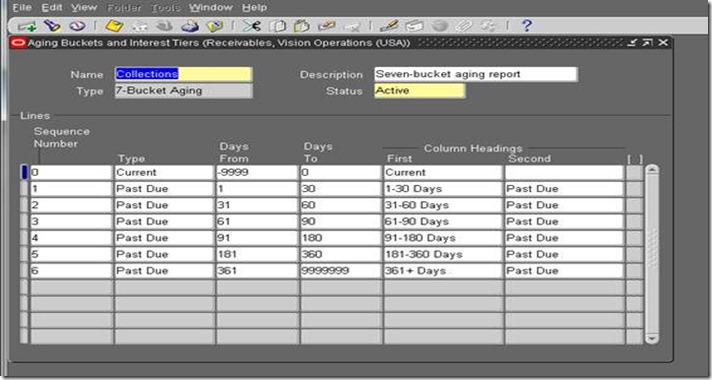Image resolution: width=712 pixels, height=380 pixels.
Task: Open the Help menu
Action: pos(254,8)
